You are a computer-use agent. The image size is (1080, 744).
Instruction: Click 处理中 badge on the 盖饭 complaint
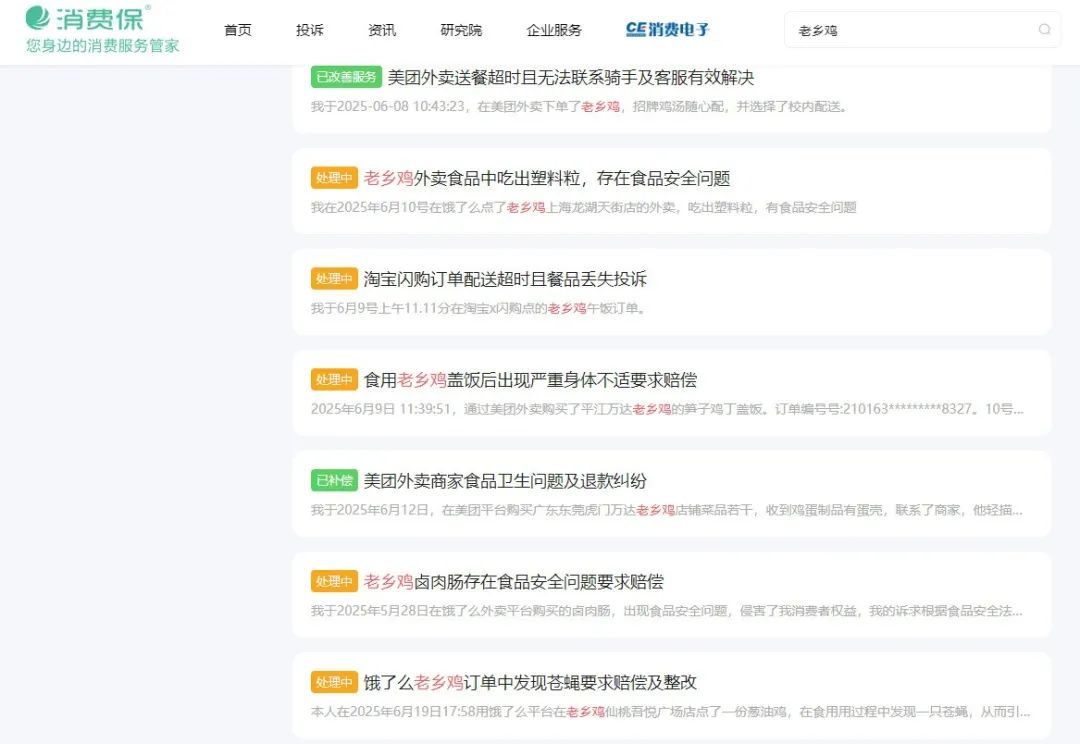click(334, 379)
